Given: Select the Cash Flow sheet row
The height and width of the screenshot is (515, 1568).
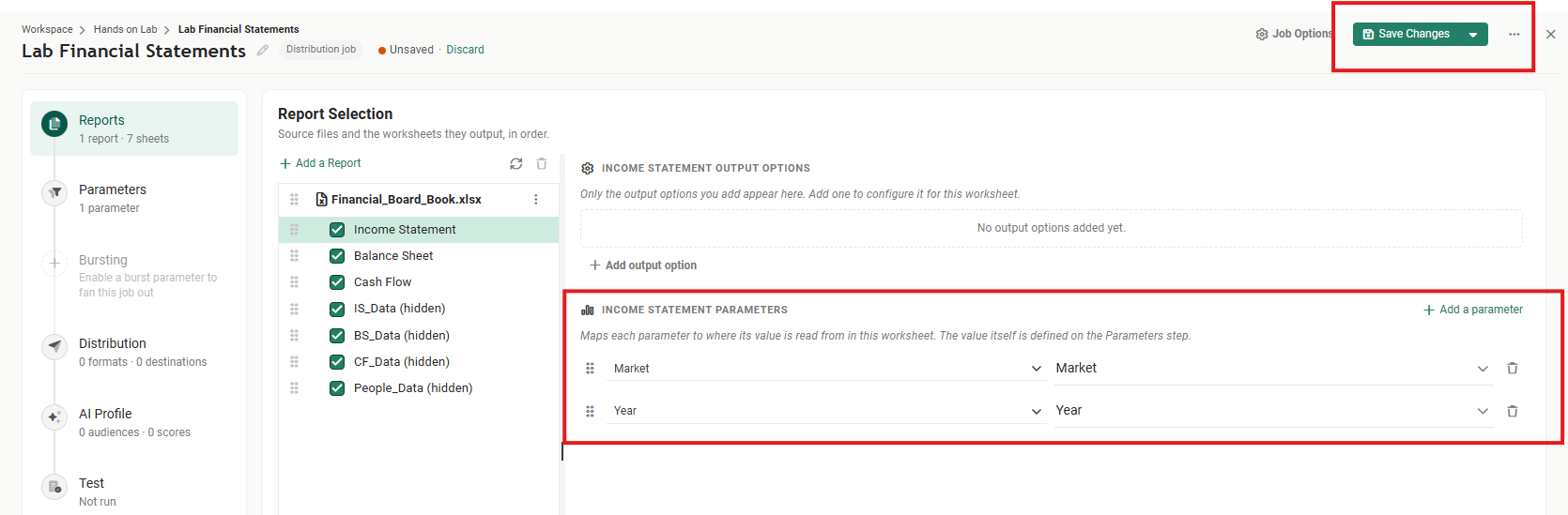Looking at the screenshot, I should [x=419, y=282].
